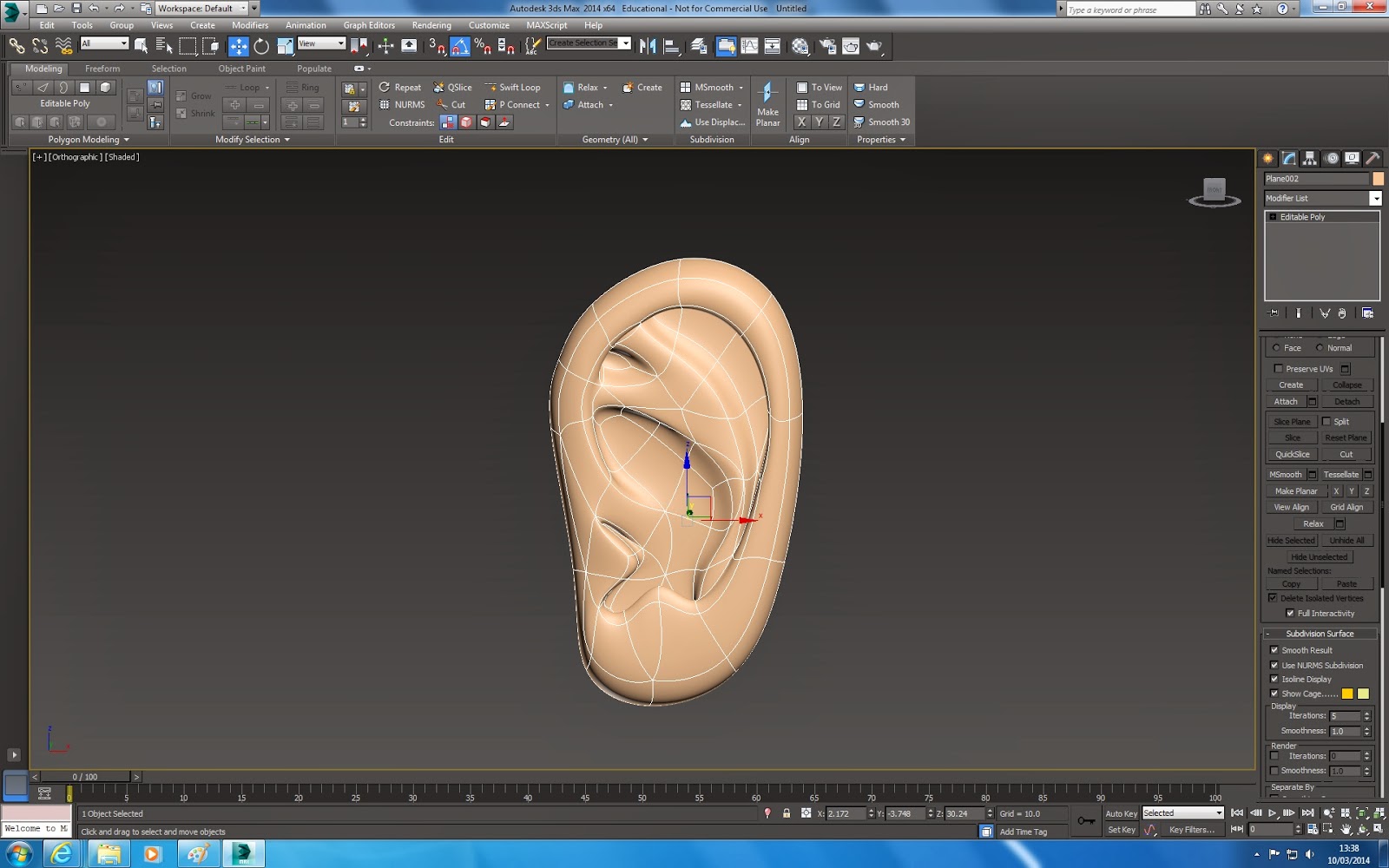Select Polygon sub-object level in ribbon
Screen dimensions: 1389x868
pos(84,88)
